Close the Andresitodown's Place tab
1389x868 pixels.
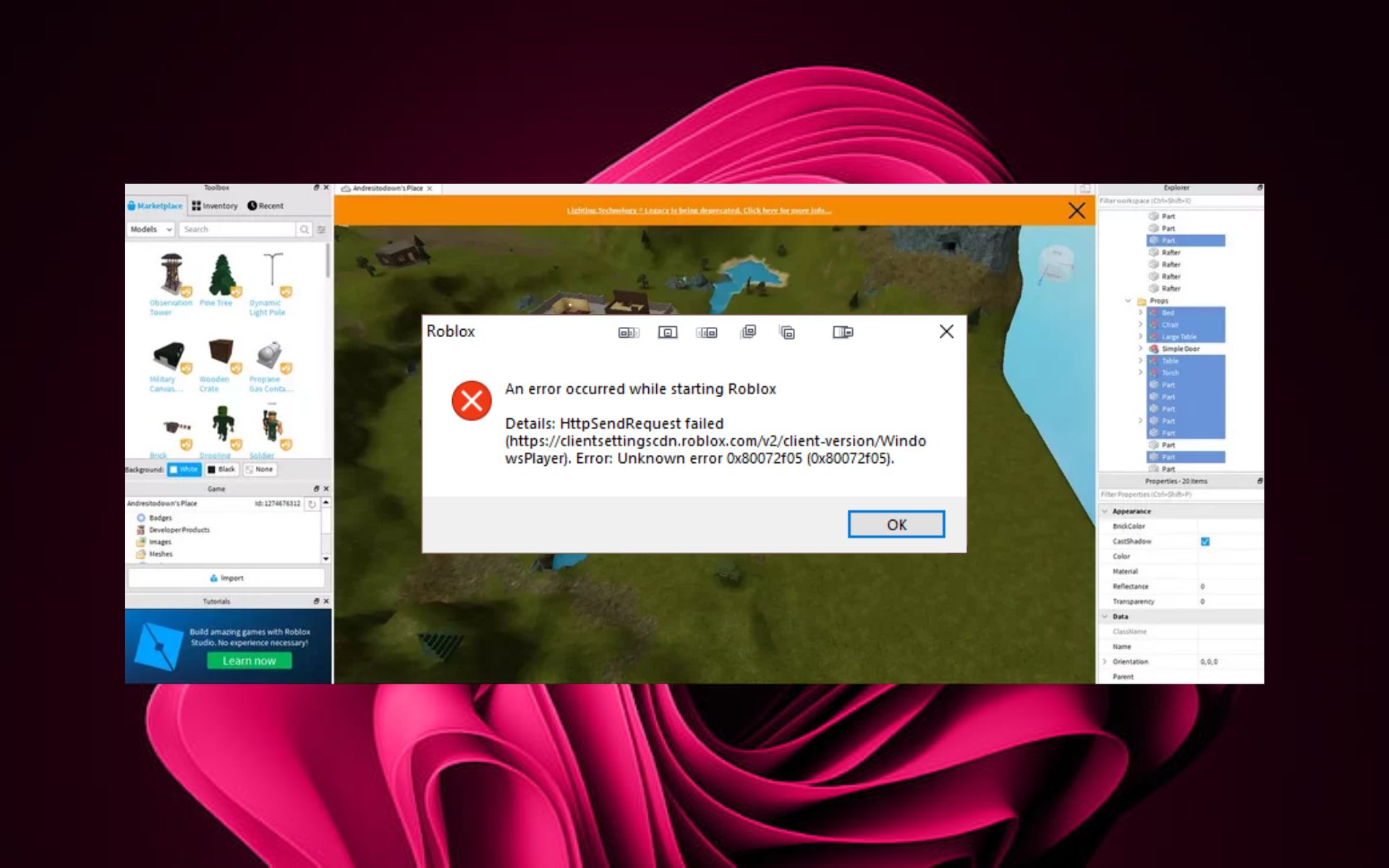coord(430,189)
